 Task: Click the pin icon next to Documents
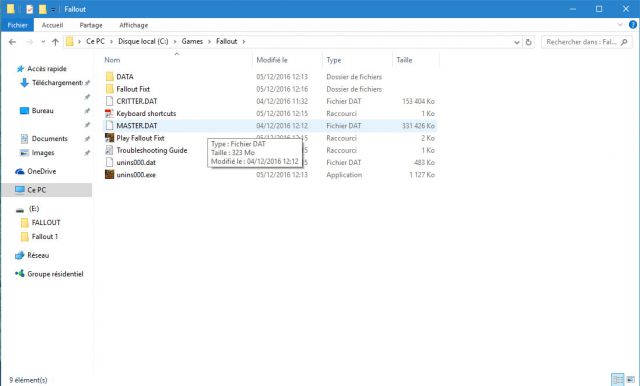87,139
